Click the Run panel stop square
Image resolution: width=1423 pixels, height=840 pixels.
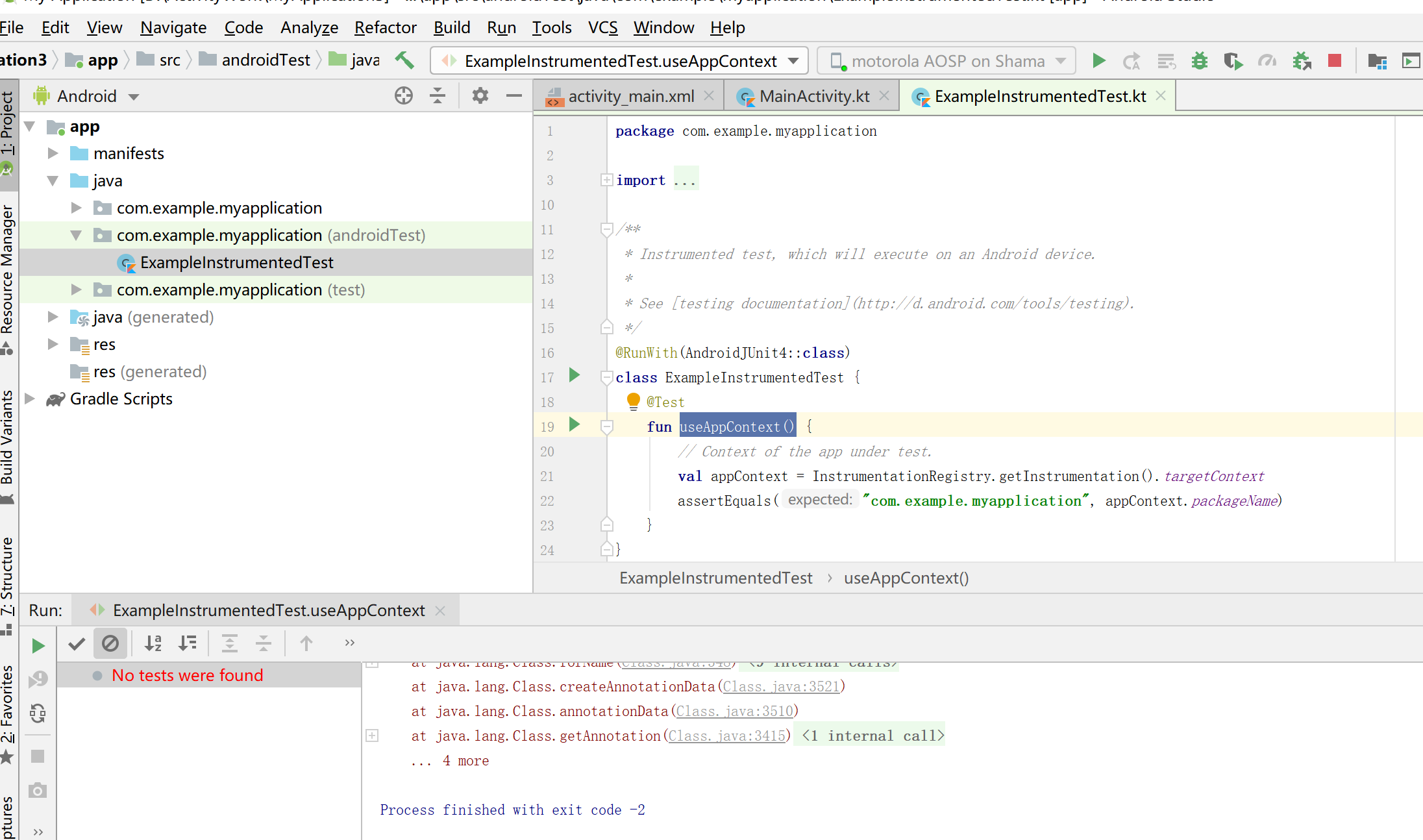(x=38, y=756)
